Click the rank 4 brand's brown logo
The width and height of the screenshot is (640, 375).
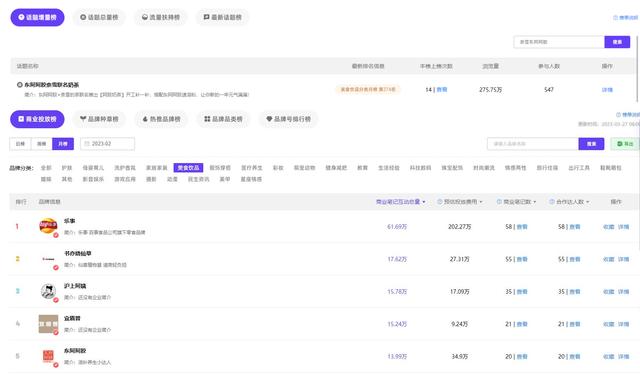tap(48, 324)
